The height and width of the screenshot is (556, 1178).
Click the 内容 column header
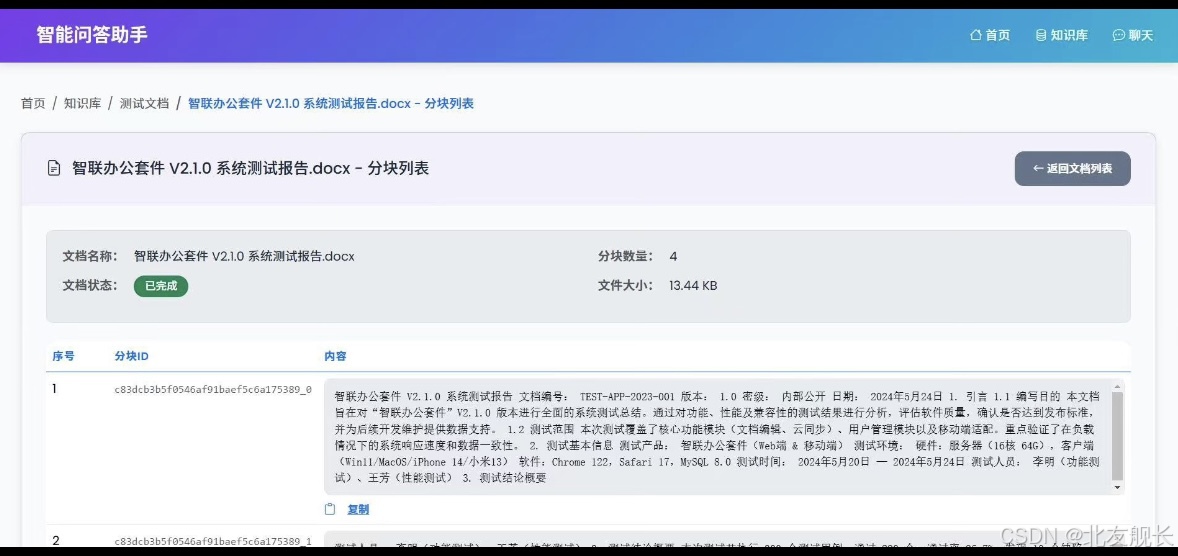tap(335, 356)
